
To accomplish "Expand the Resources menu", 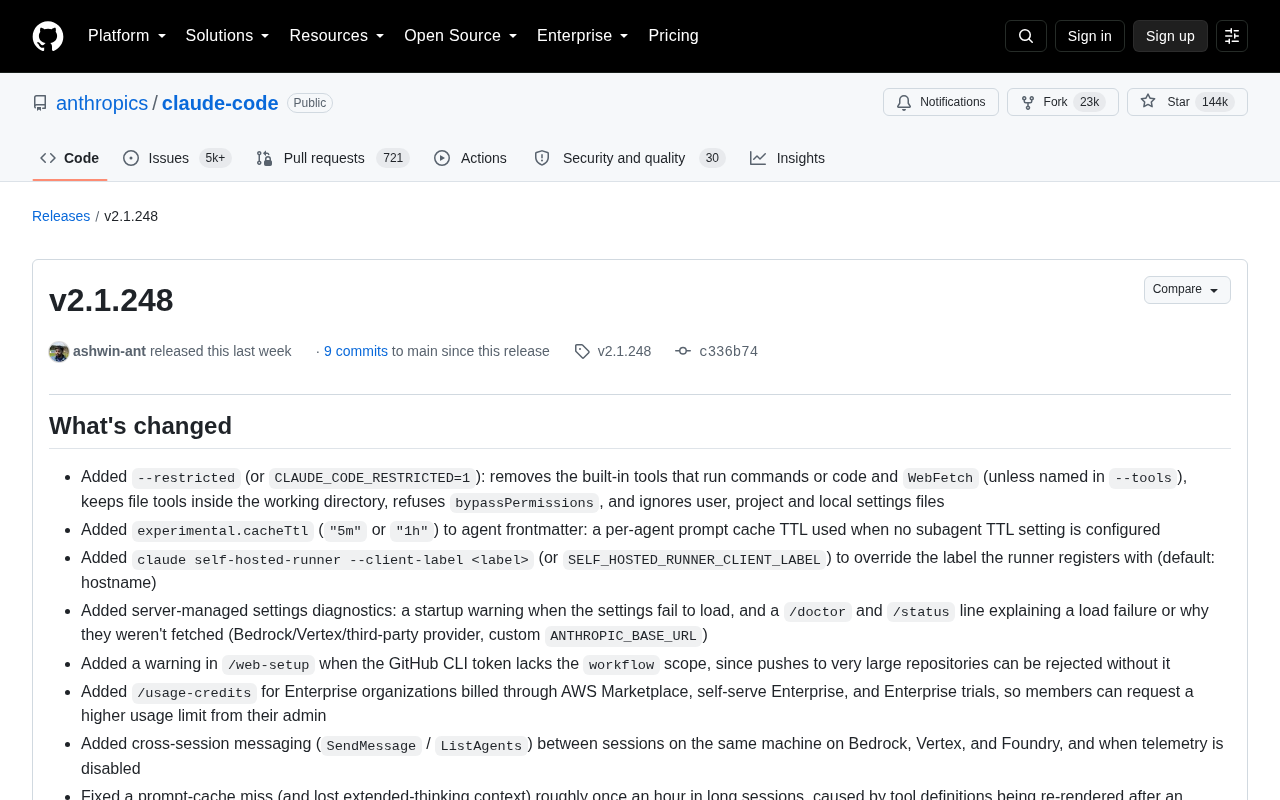I will pos(337,36).
